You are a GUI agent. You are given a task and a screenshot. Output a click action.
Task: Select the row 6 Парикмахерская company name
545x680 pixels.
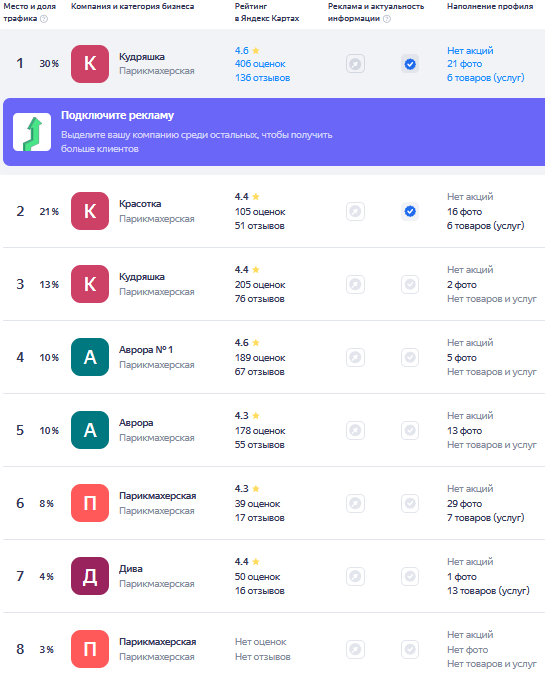[157, 496]
